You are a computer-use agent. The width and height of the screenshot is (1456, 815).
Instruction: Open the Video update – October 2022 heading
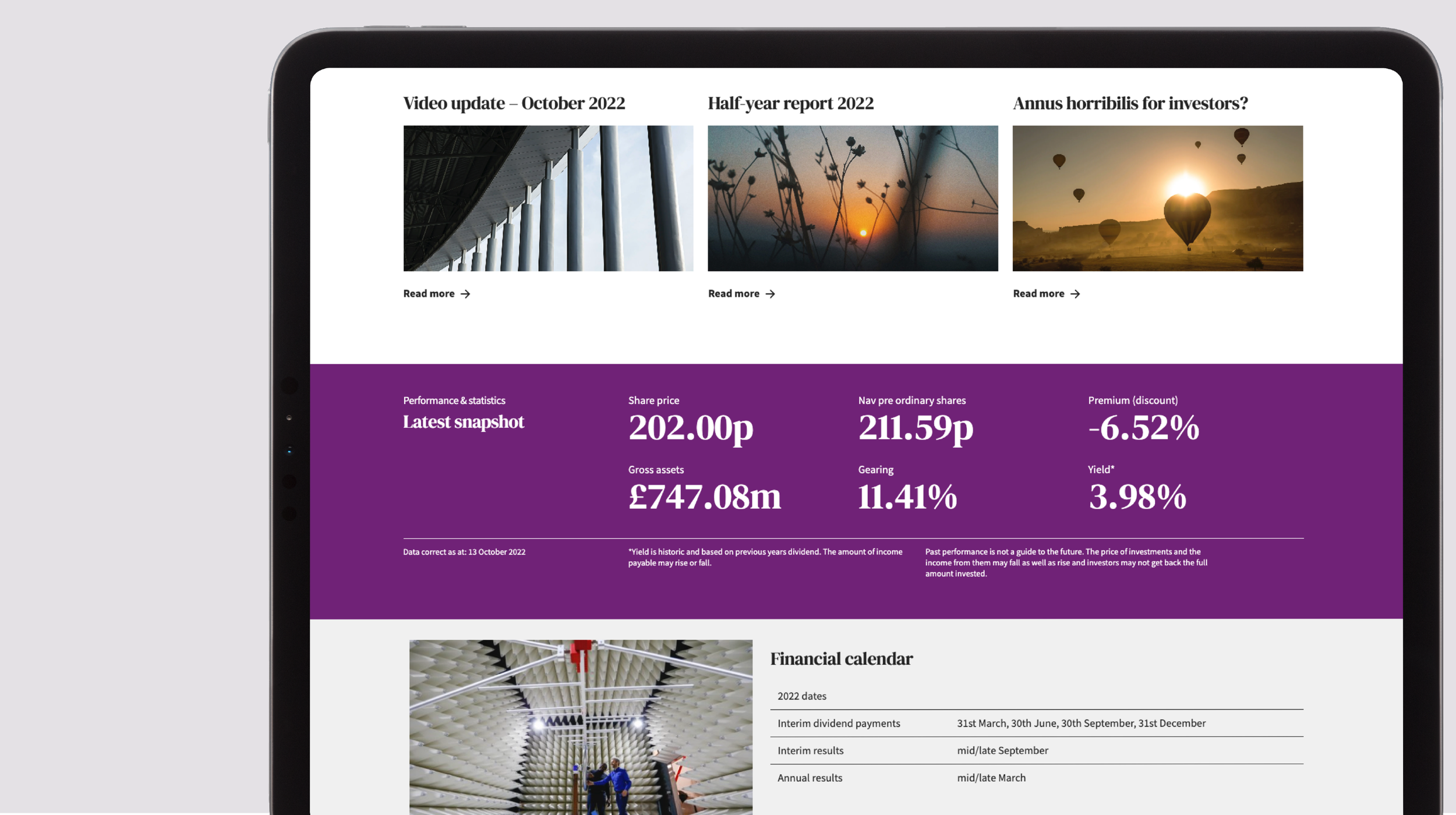click(x=514, y=104)
